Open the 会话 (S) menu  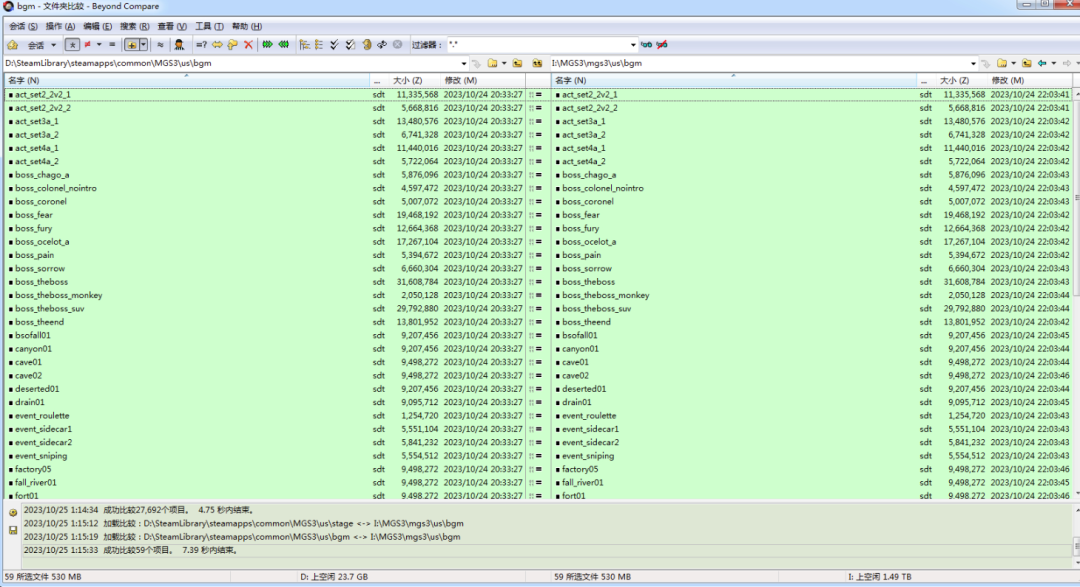click(x=23, y=26)
